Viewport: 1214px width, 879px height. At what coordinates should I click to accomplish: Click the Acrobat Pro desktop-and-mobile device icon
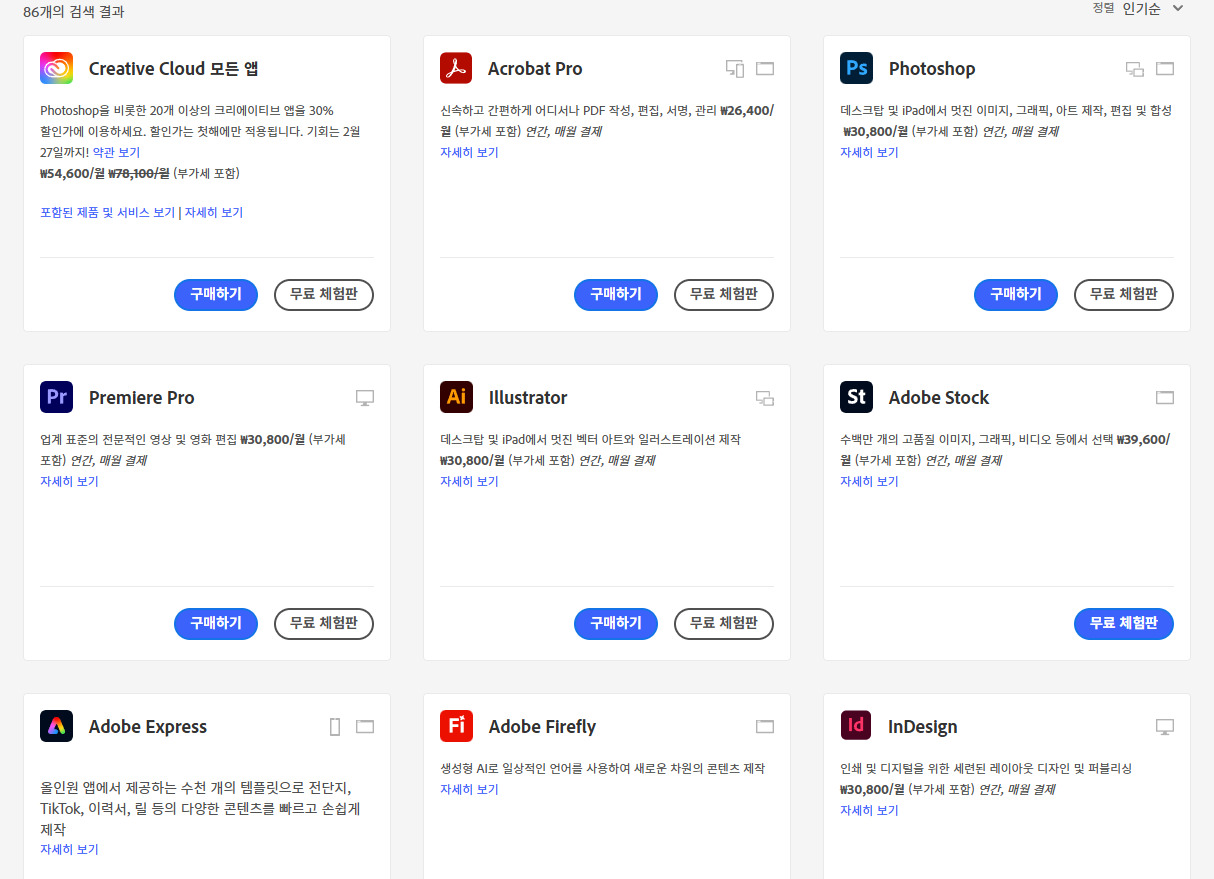coord(735,69)
